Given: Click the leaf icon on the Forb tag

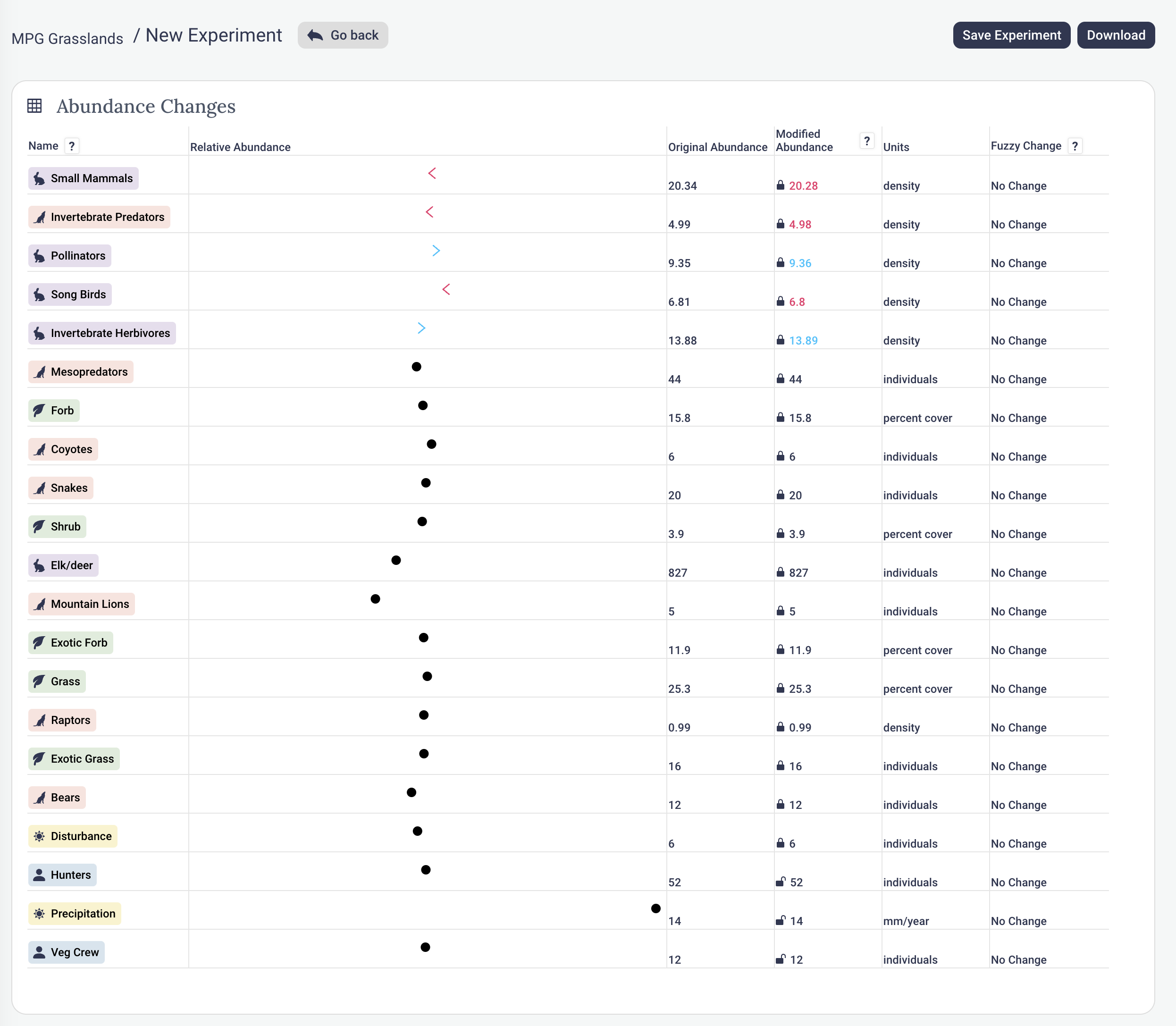Looking at the screenshot, I should point(39,411).
